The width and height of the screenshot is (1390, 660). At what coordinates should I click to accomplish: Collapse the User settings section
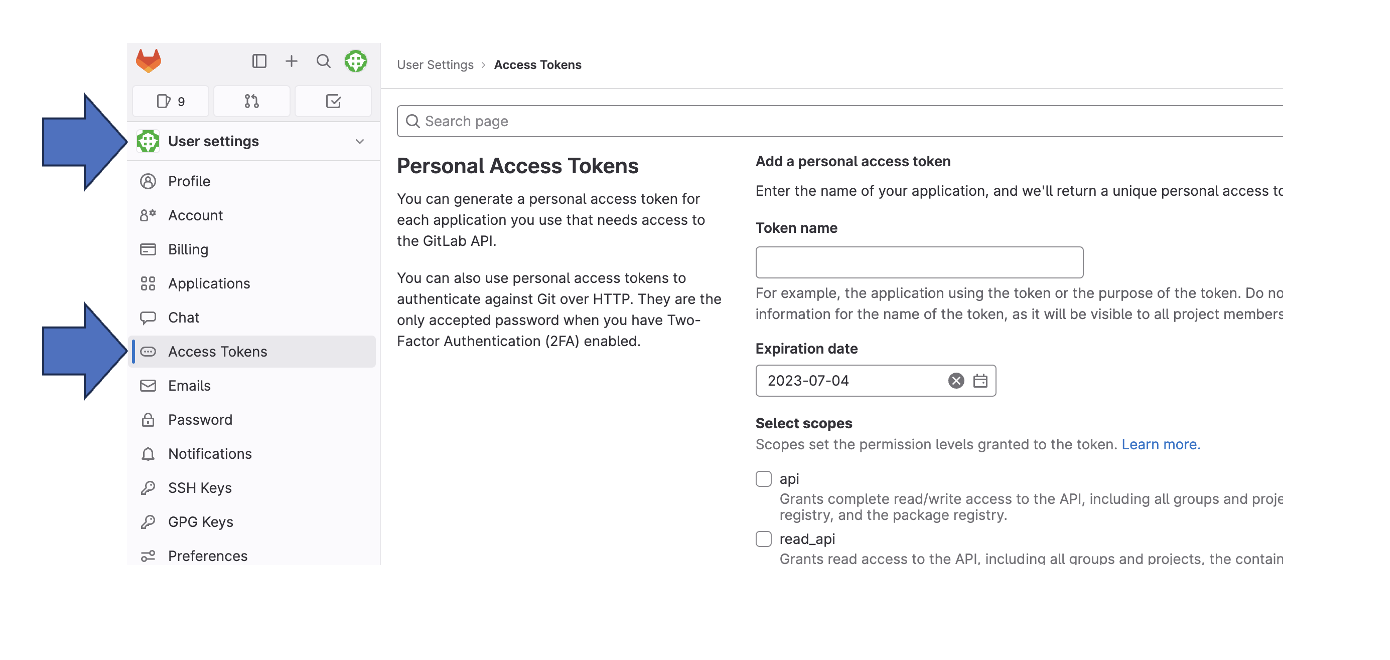(359, 141)
